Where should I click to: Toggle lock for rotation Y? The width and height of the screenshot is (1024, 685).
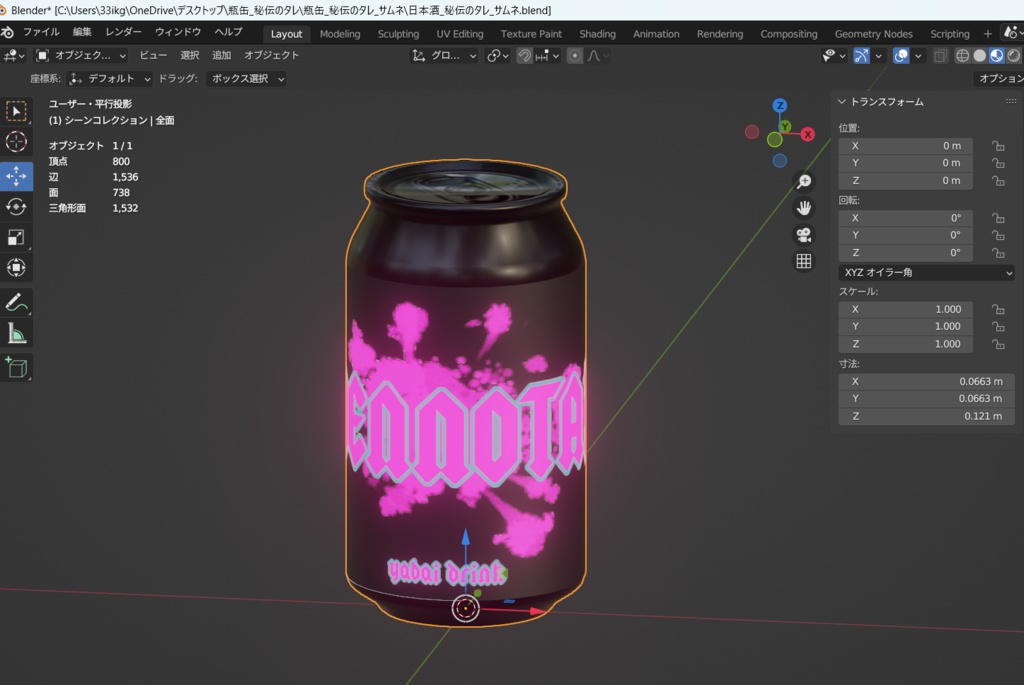pos(998,235)
